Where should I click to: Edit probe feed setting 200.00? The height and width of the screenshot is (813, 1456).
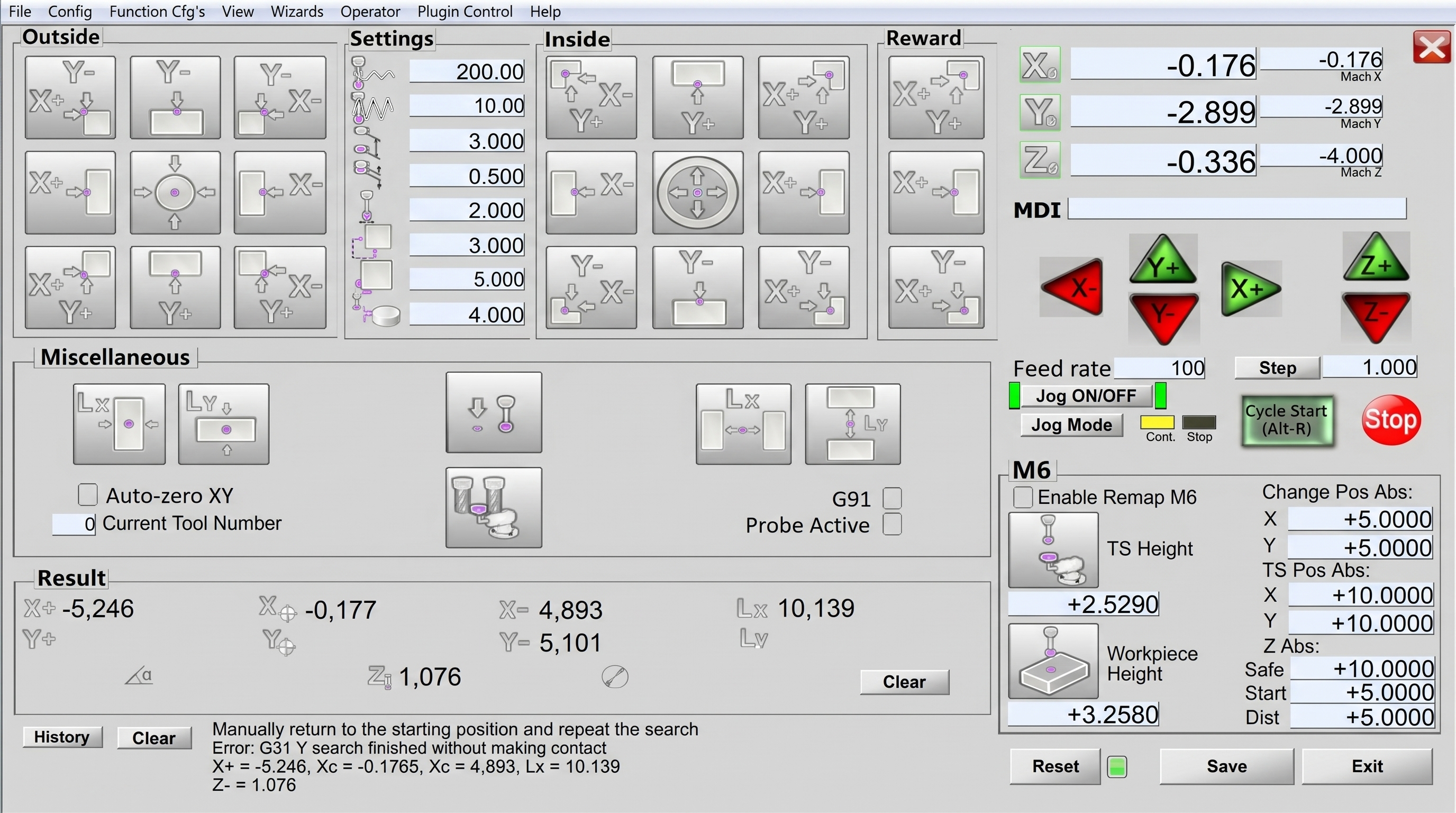467,72
